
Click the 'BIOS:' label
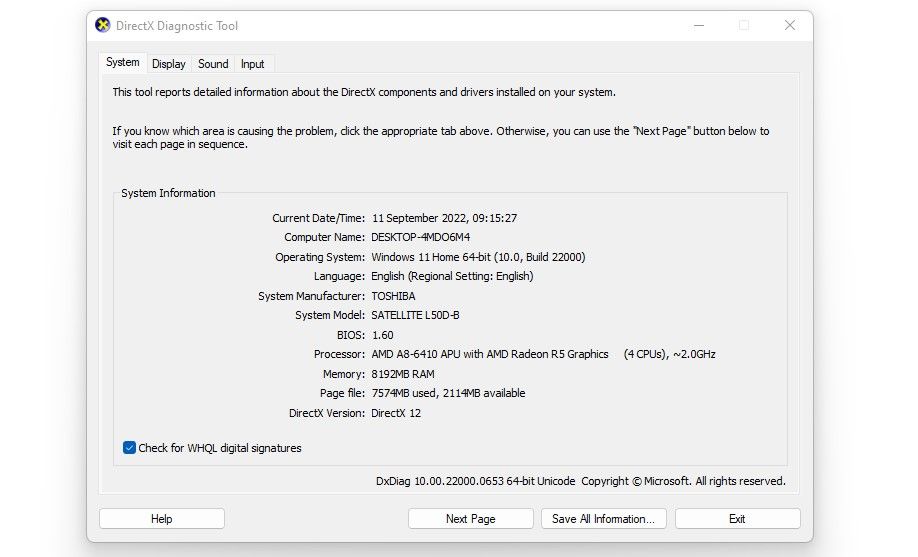pyautogui.click(x=351, y=335)
